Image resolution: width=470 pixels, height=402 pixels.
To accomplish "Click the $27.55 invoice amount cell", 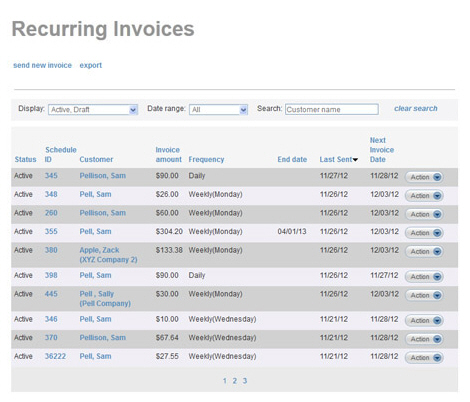I will [167, 357].
